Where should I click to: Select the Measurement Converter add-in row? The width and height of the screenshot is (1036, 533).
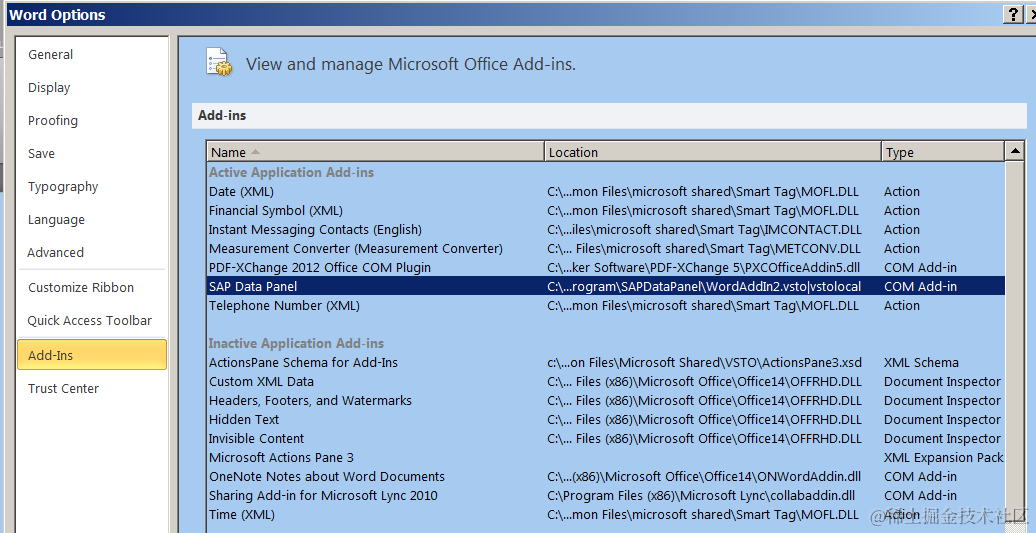(x=606, y=249)
